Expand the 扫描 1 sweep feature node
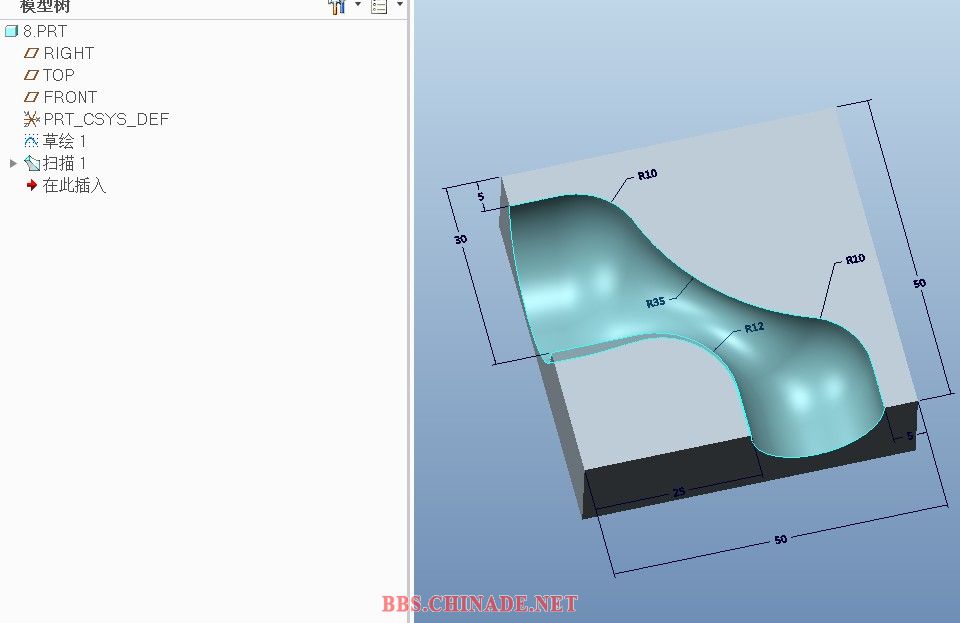960x623 pixels. (13, 163)
